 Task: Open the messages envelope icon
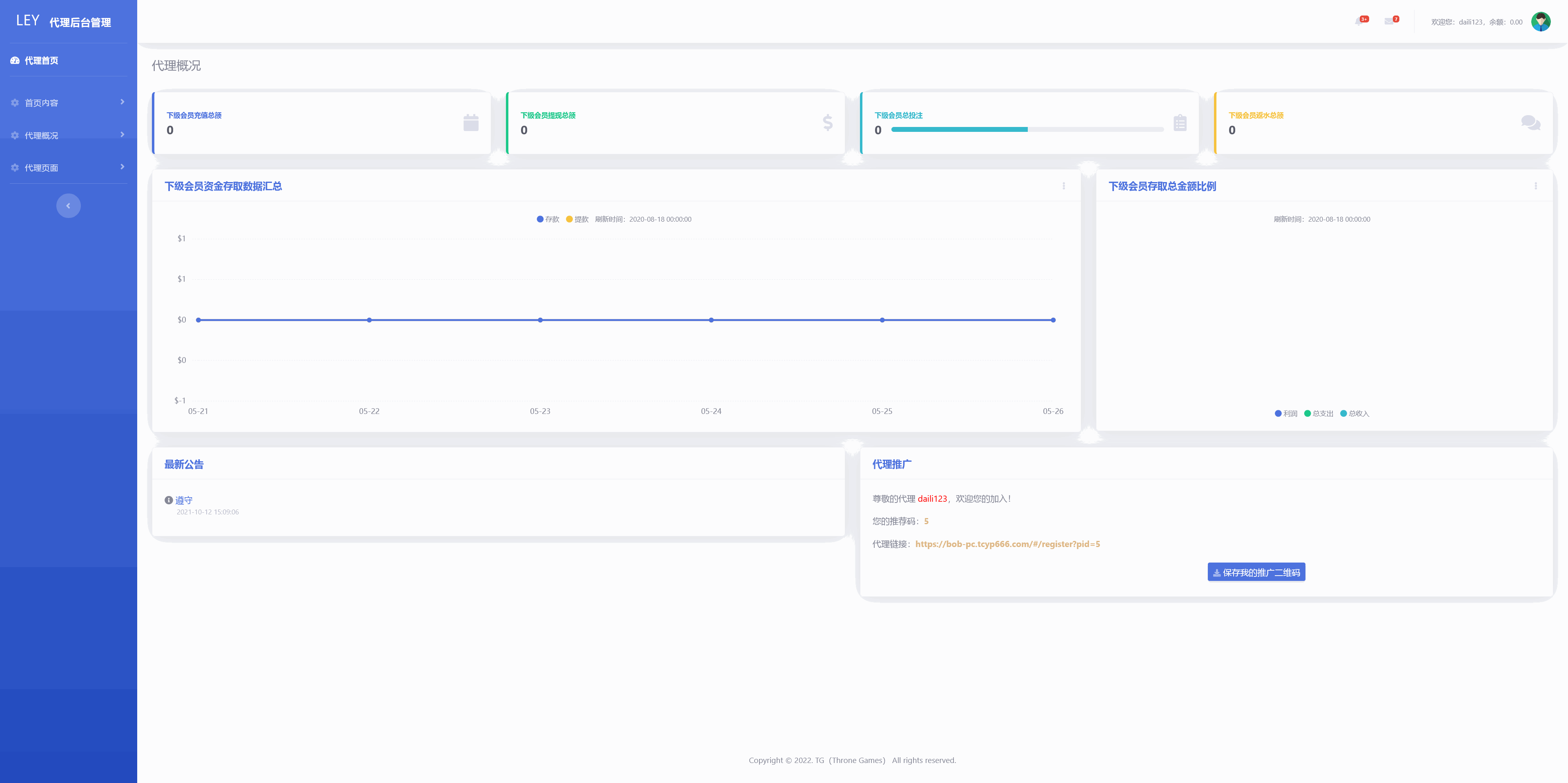[1388, 22]
